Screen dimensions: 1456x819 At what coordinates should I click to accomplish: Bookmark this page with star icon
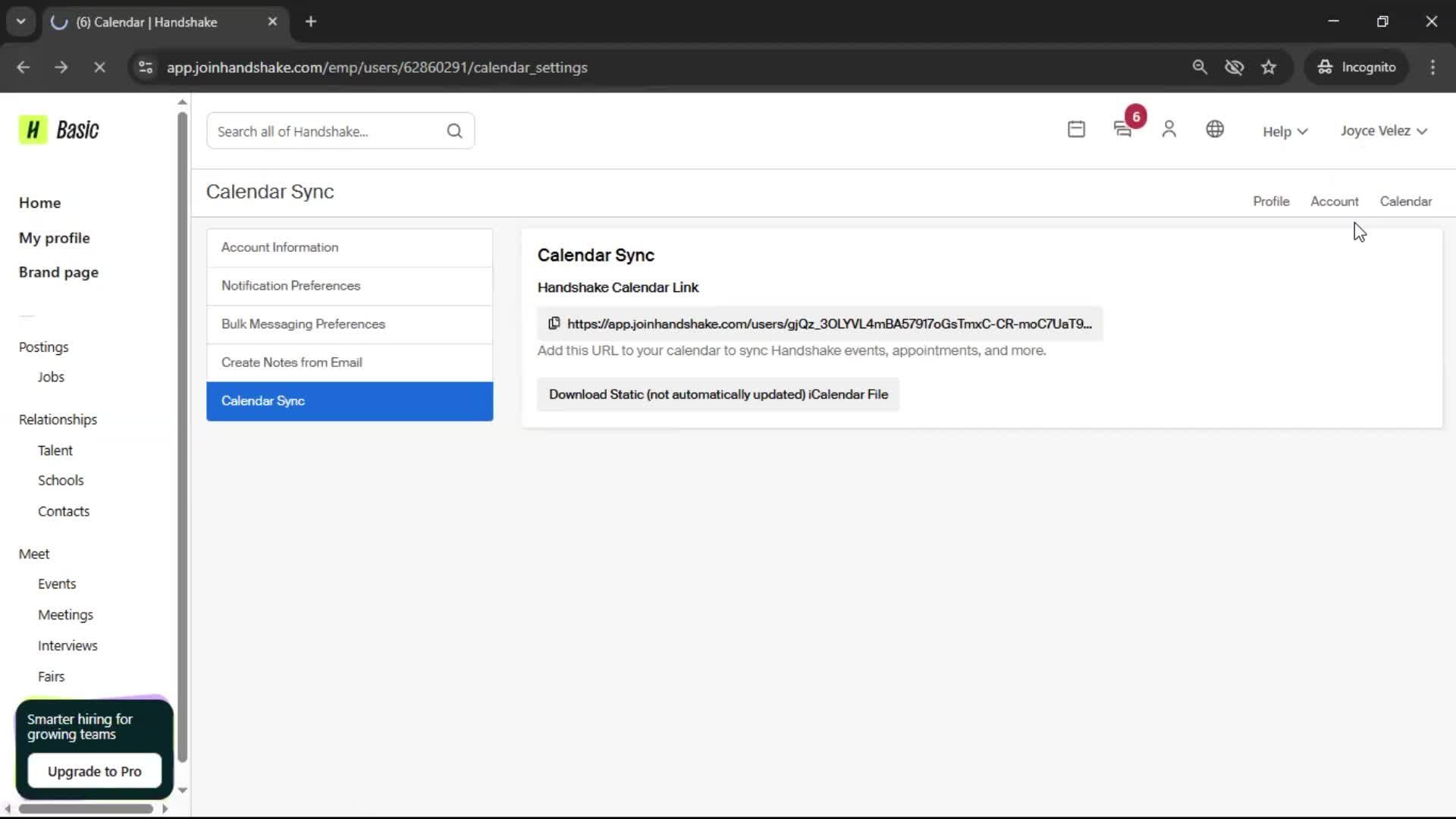[x=1269, y=67]
